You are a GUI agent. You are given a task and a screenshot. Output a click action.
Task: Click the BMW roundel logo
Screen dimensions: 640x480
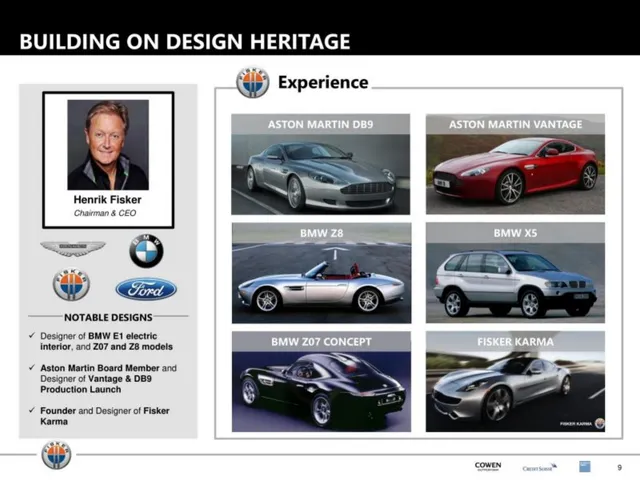coord(146,251)
